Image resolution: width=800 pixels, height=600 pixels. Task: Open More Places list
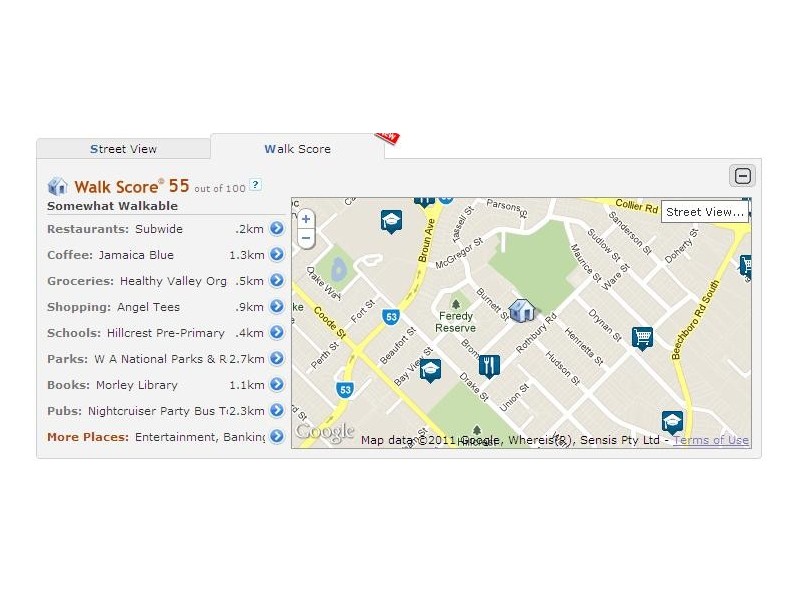[x=88, y=437]
